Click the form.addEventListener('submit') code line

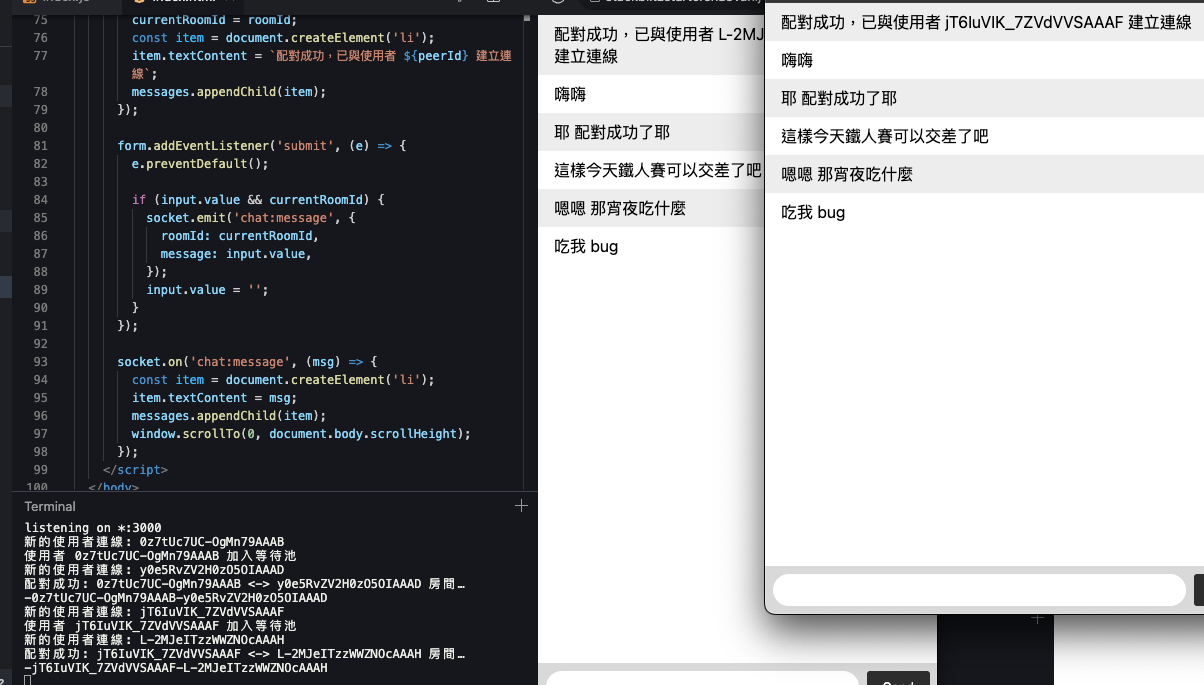click(262, 146)
